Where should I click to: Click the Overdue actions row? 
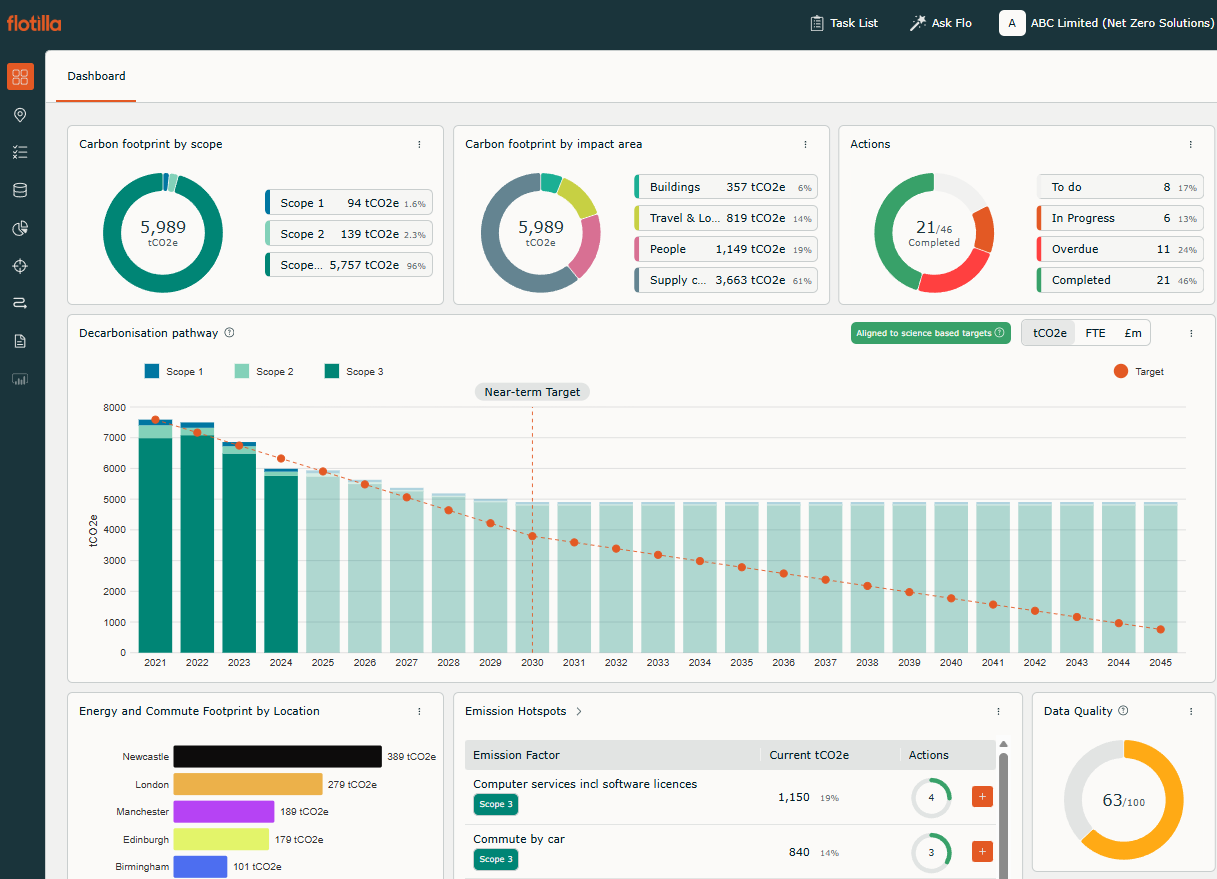(1117, 250)
